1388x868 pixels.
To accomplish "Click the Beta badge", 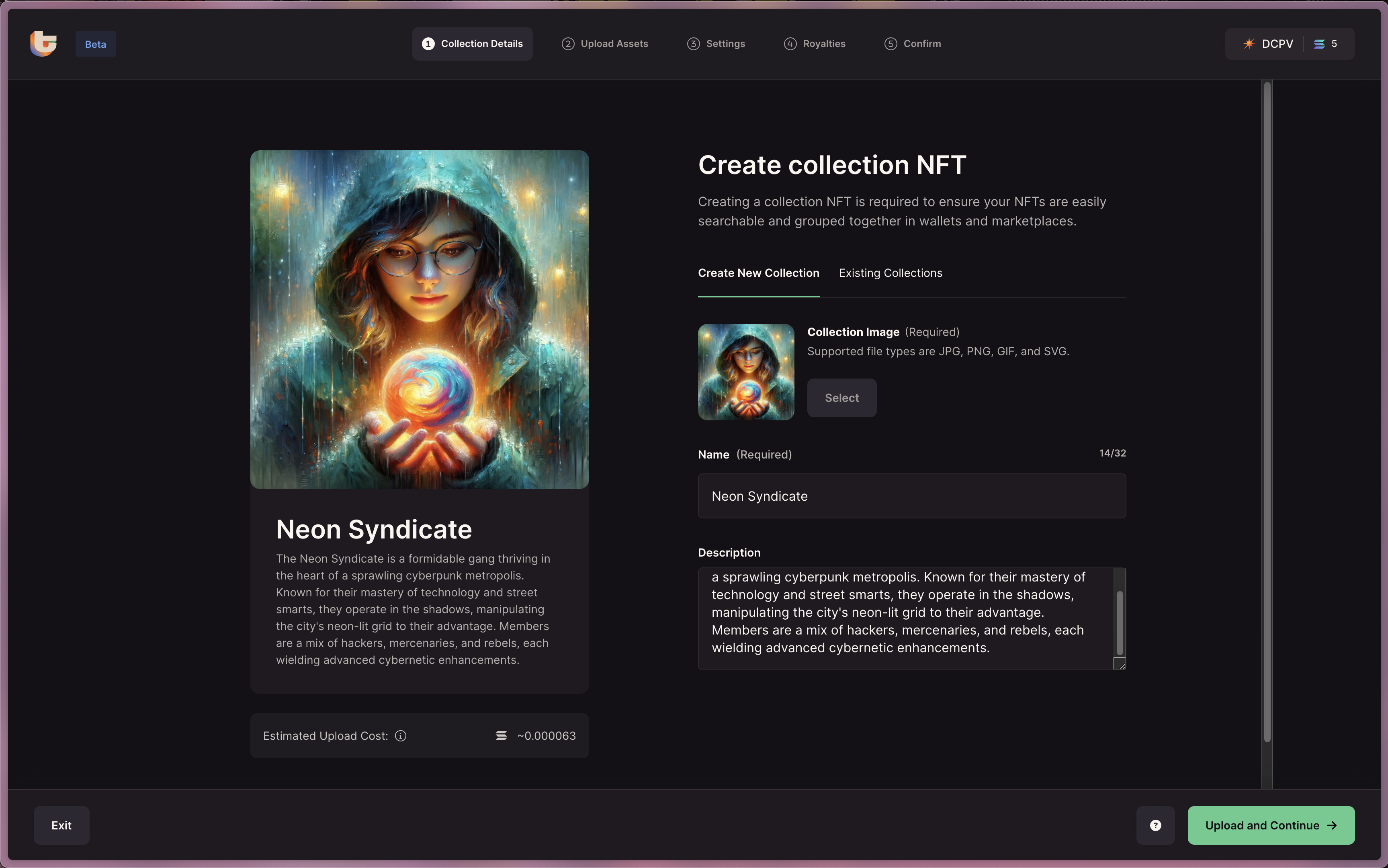I will pos(95,44).
